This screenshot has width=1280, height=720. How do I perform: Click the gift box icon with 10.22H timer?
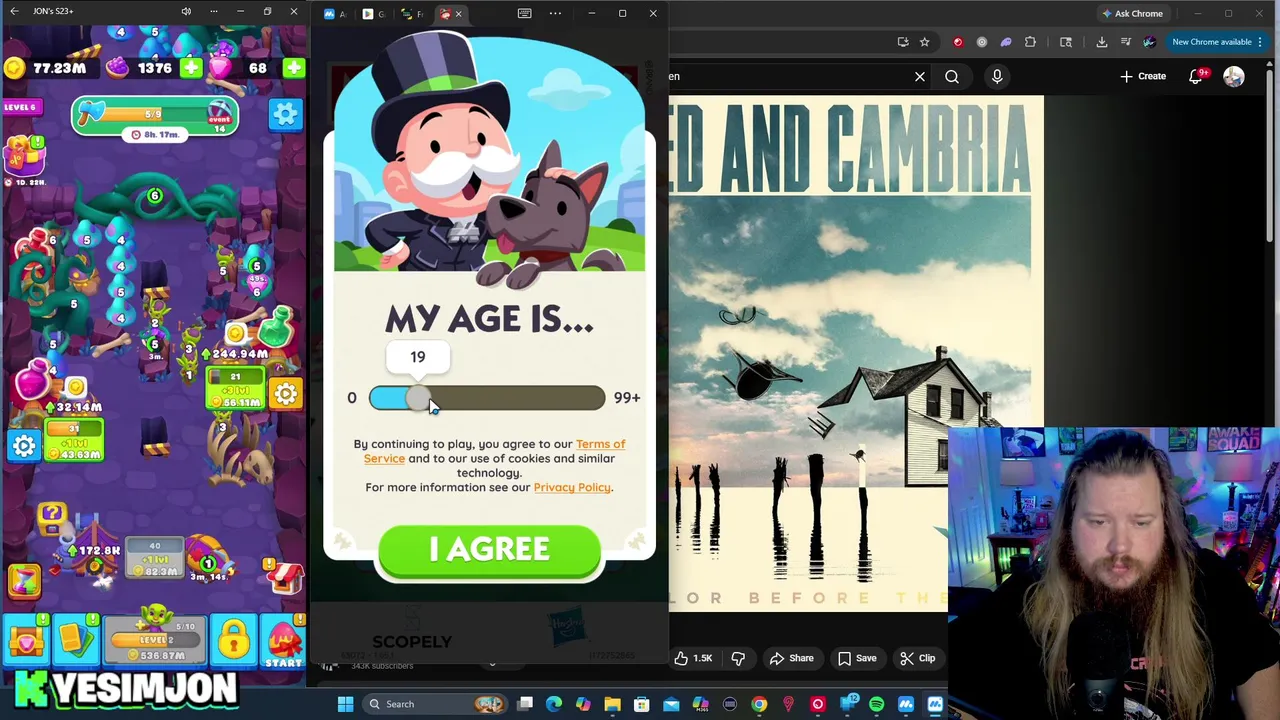(x=24, y=158)
